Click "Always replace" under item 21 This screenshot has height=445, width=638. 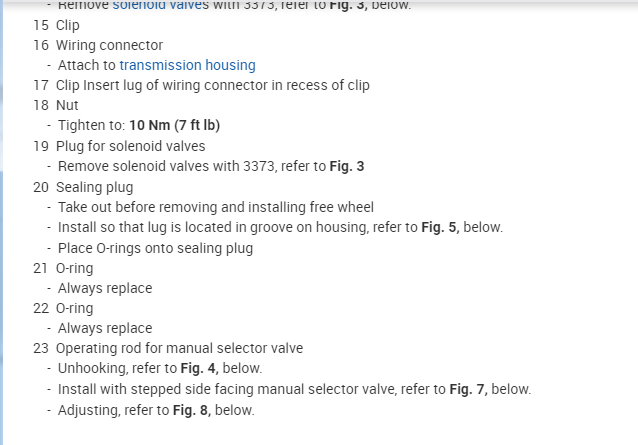(105, 288)
